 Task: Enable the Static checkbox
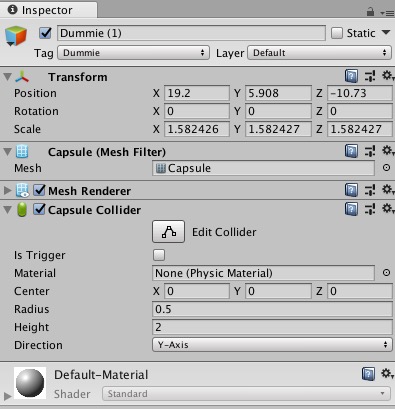point(337,33)
